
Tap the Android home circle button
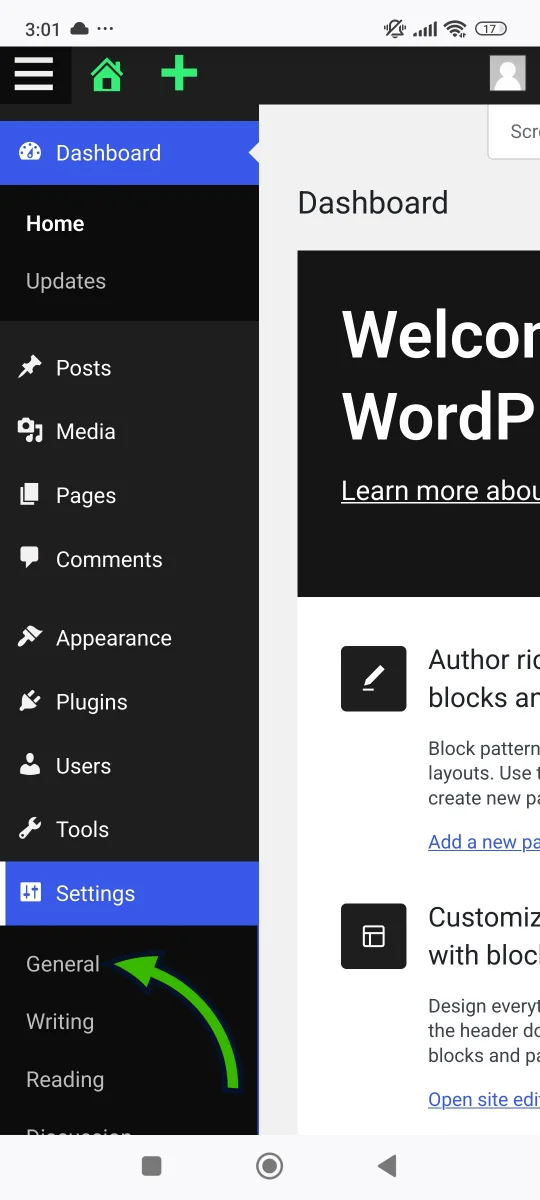pyautogui.click(x=269, y=1165)
